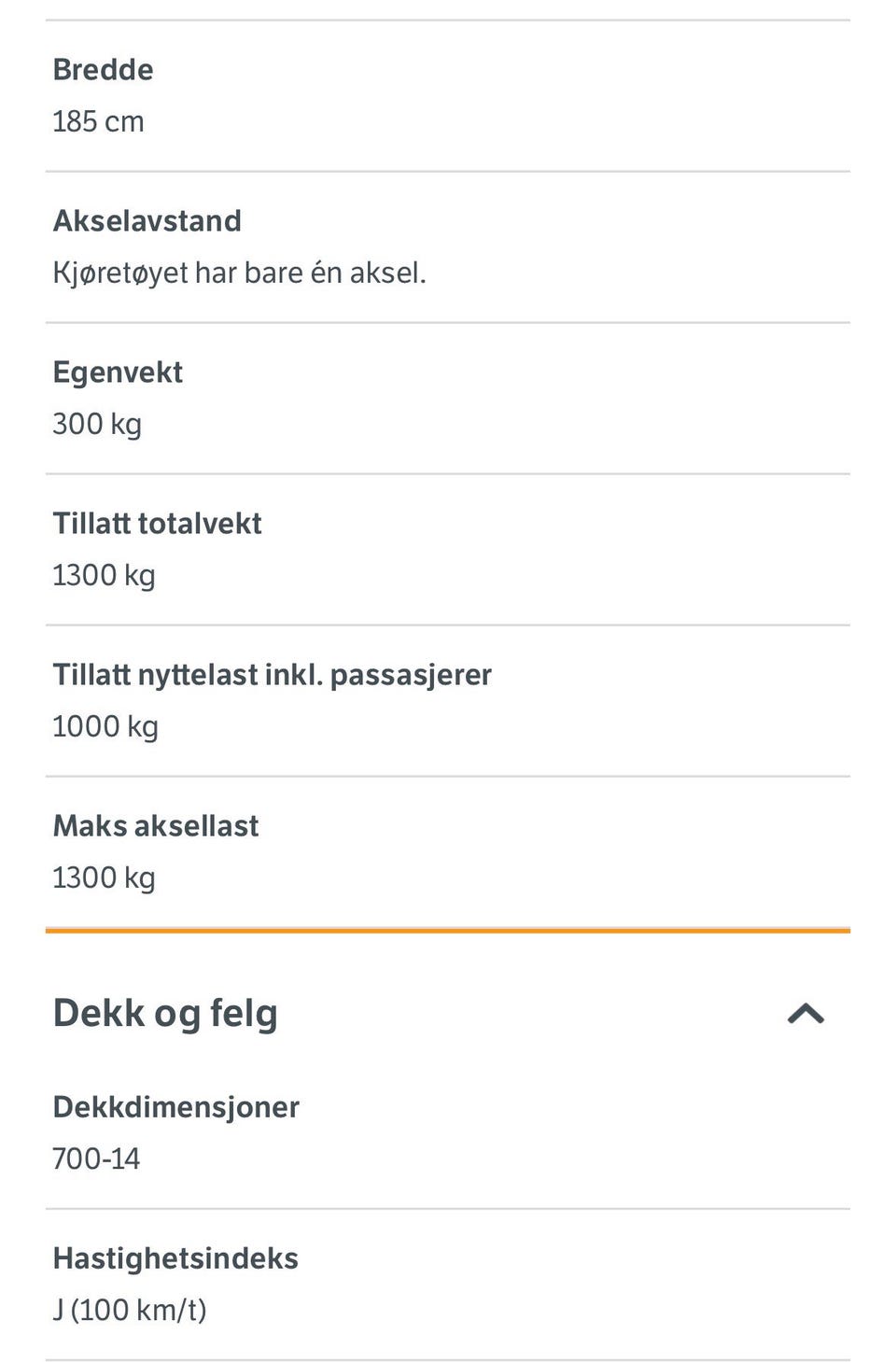Click the divider line below Hastighetsindeks
Viewport: 896px width, 1362px height.
pos(448,1360)
